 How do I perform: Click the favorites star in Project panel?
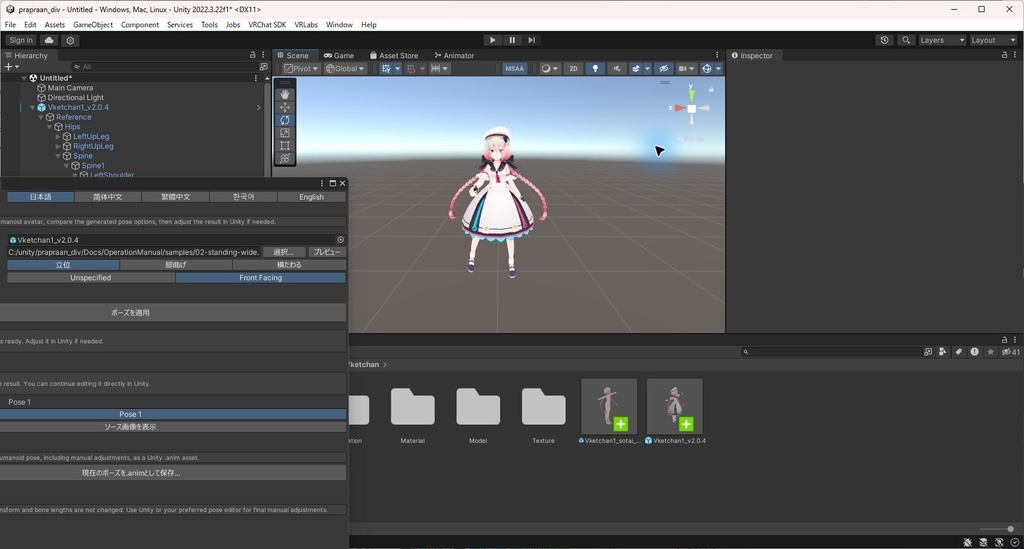991,352
